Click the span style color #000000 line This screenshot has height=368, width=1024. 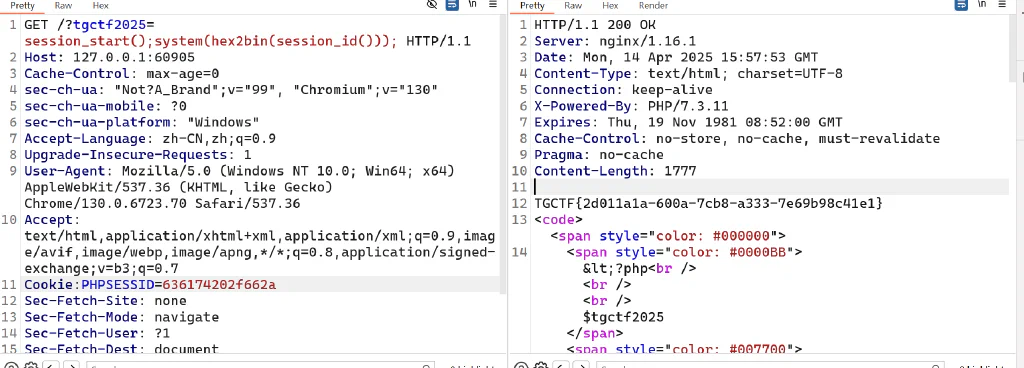[x=668, y=236]
